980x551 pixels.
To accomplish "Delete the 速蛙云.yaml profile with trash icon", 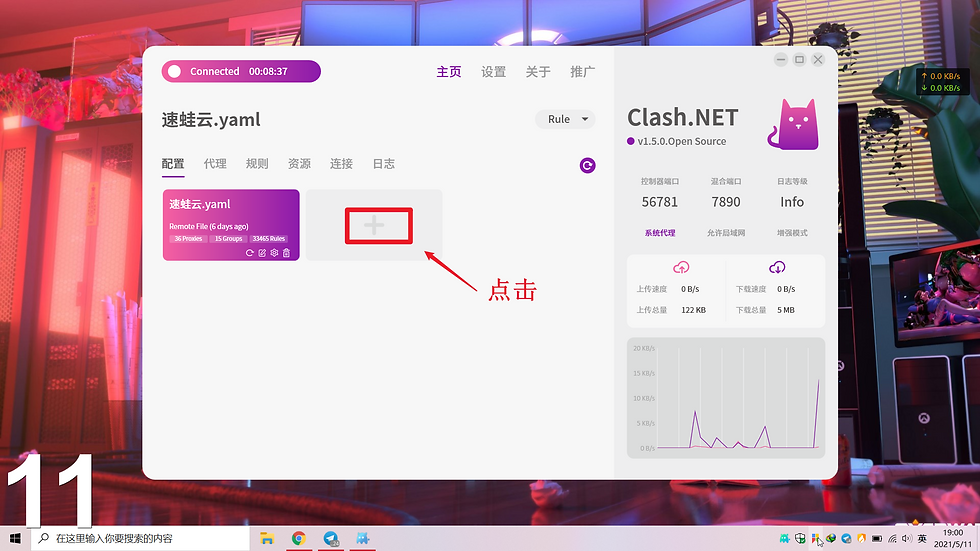I will [286, 253].
